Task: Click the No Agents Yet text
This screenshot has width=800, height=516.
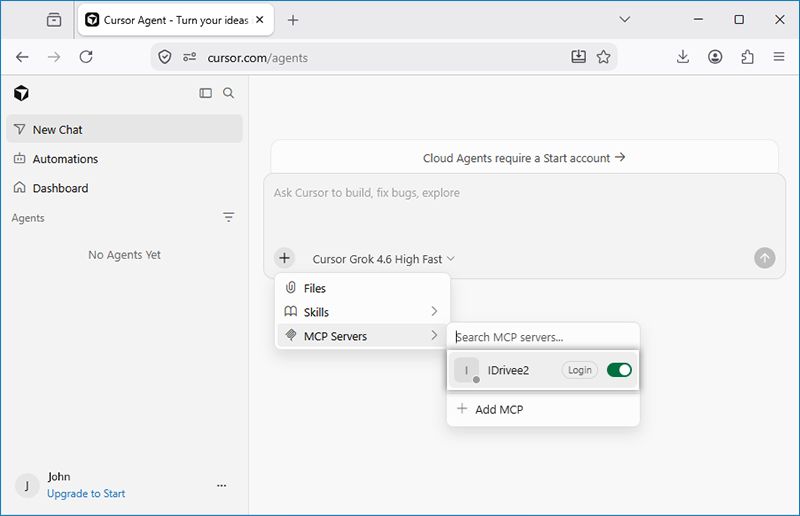Action: [124, 255]
